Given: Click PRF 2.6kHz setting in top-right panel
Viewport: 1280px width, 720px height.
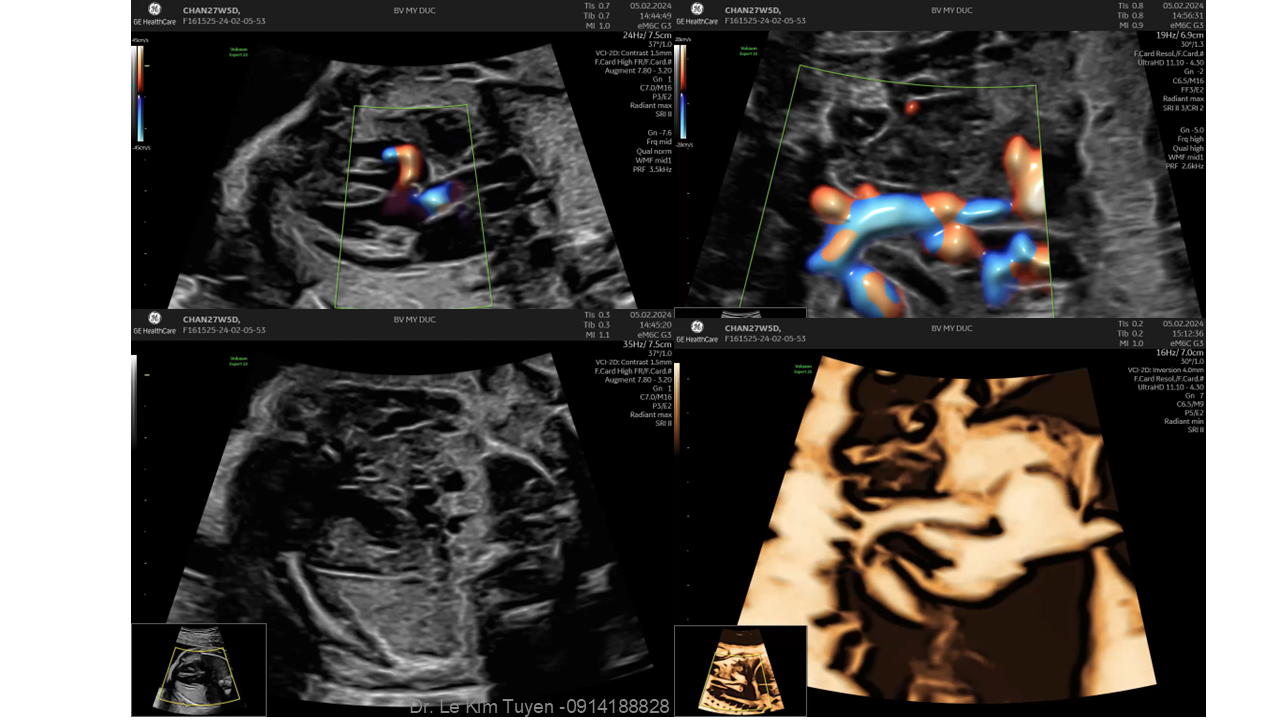Looking at the screenshot, I should pyautogui.click(x=1184, y=166).
